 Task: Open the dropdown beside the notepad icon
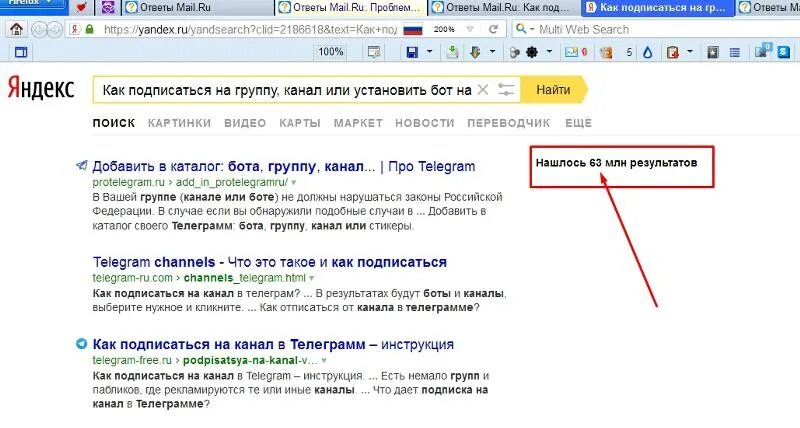(x=690, y=52)
